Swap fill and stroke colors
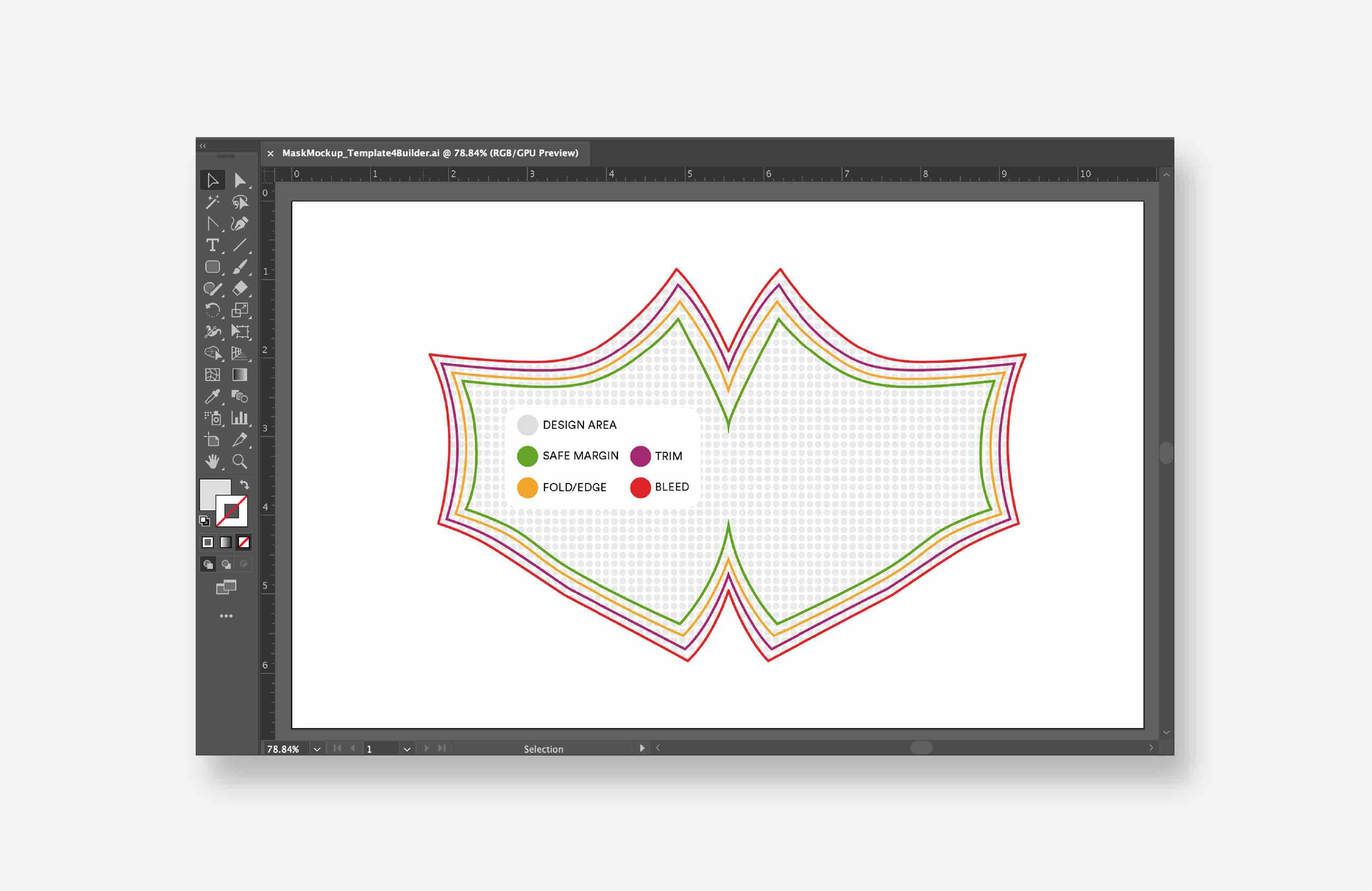The height and width of the screenshot is (891, 1372). [x=244, y=484]
